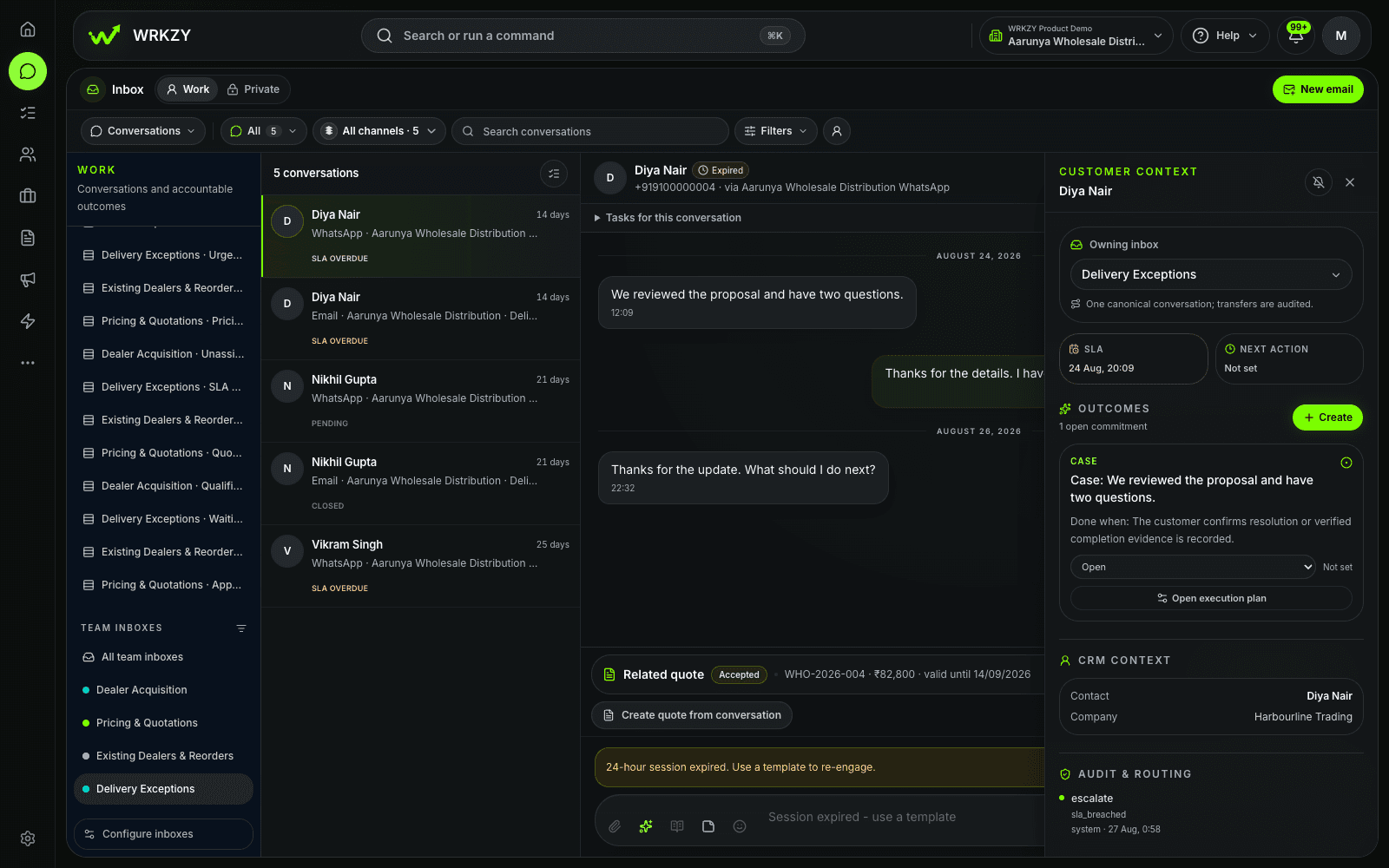The width and height of the screenshot is (1389, 868).
Task: Click the template note icon in composer
Action: pos(708,826)
